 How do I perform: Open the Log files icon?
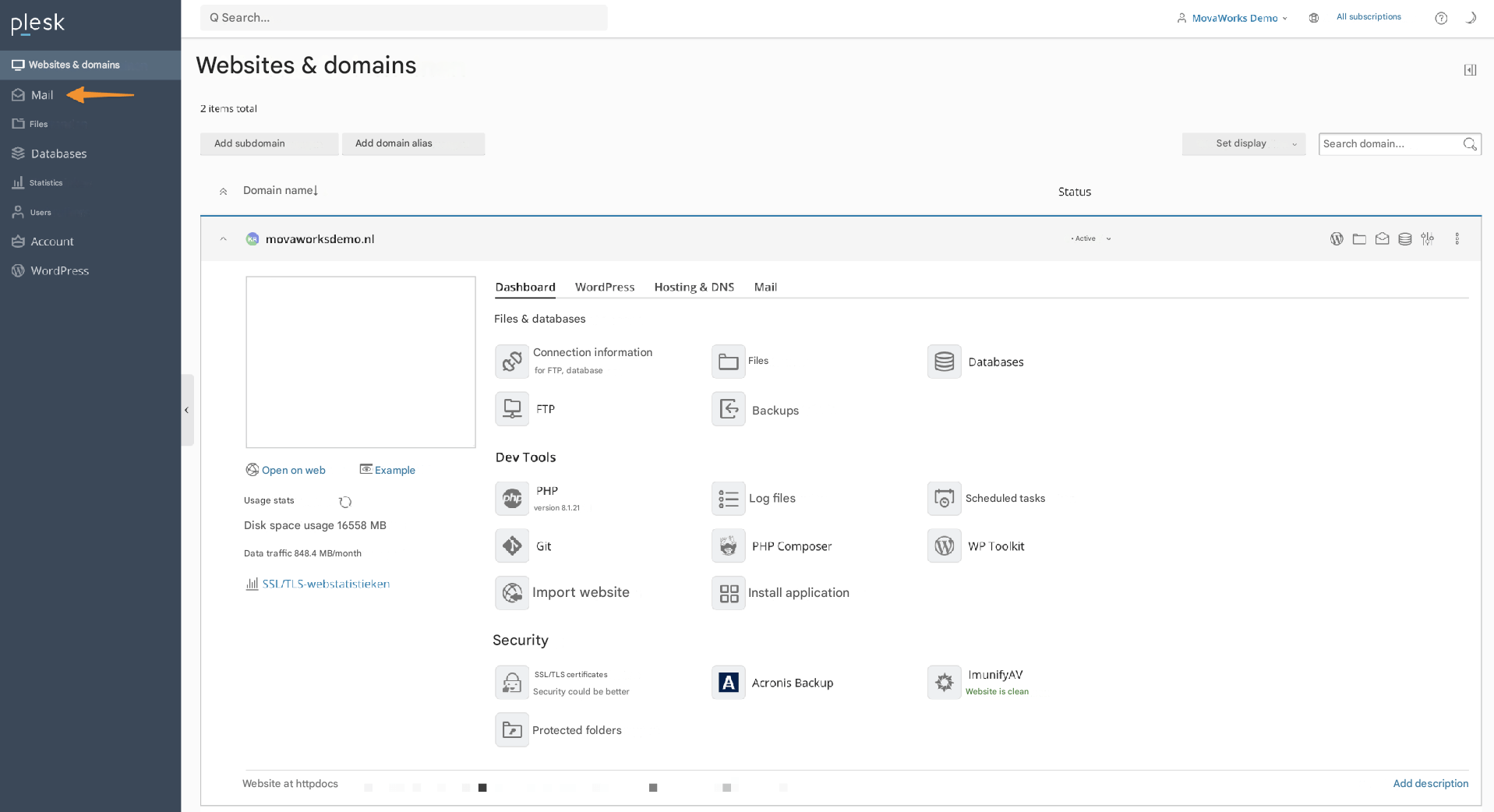pos(728,499)
